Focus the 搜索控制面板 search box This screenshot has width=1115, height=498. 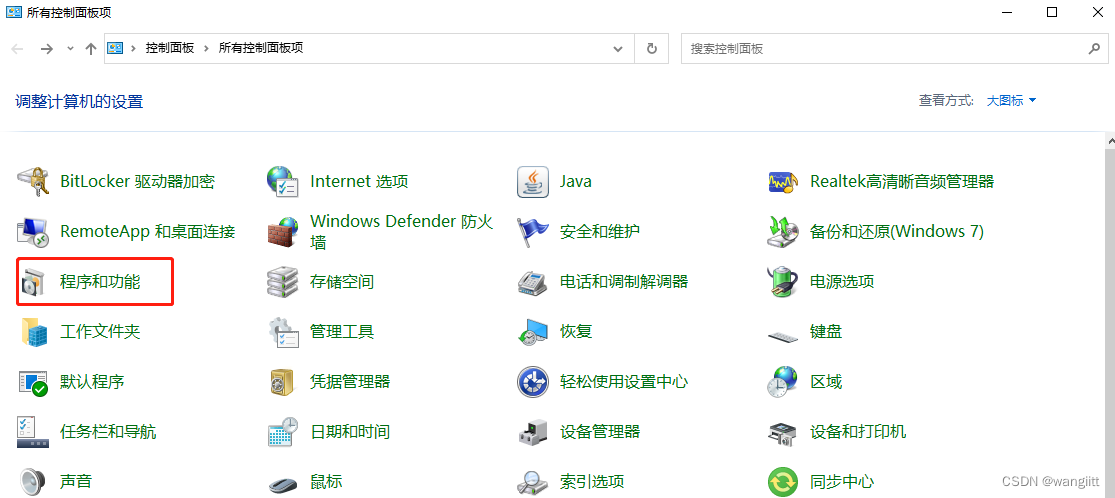pyautogui.click(x=894, y=48)
